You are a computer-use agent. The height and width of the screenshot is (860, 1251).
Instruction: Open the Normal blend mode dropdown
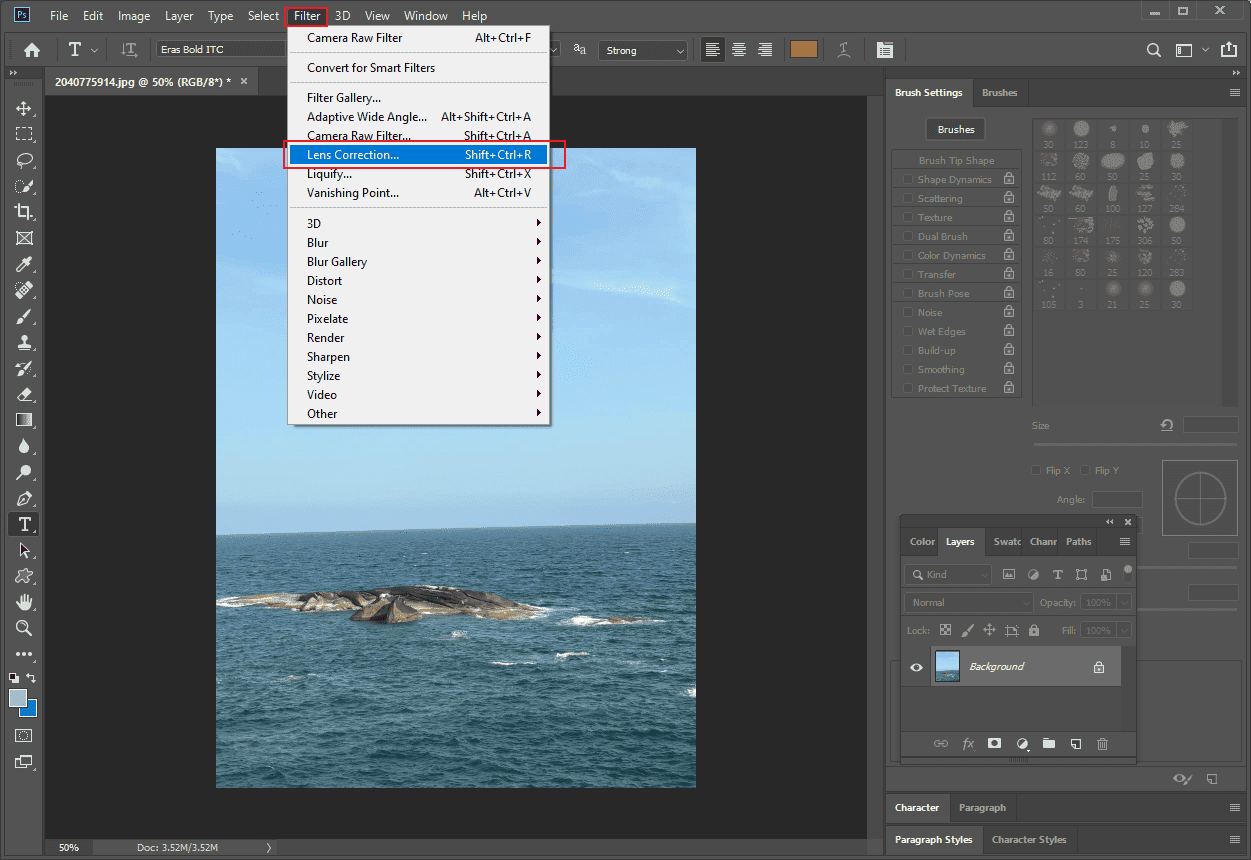[x=967, y=602]
